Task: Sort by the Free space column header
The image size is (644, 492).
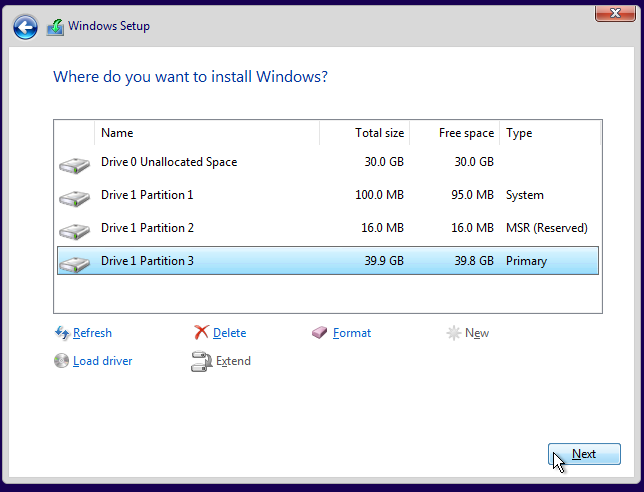Action: click(455, 133)
